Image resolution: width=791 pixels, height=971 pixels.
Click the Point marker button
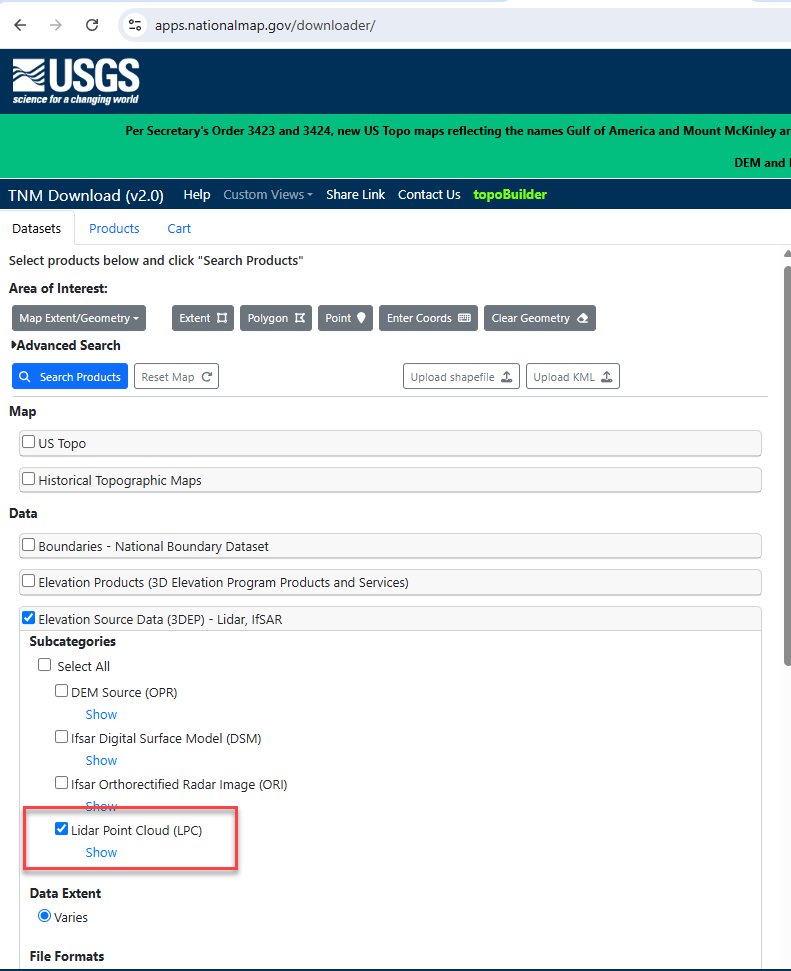pos(345,318)
